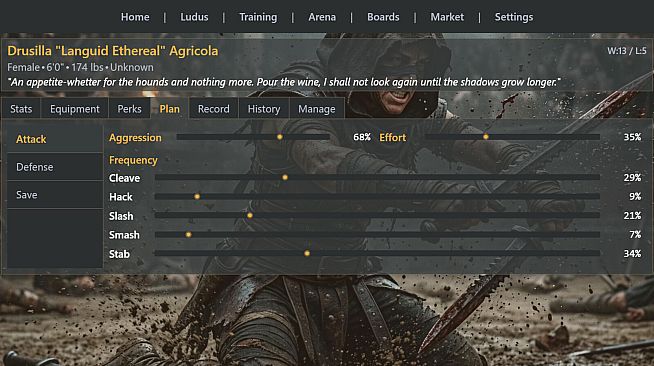Open the Training section
Screen dimensions: 654x366
(x=258, y=17)
